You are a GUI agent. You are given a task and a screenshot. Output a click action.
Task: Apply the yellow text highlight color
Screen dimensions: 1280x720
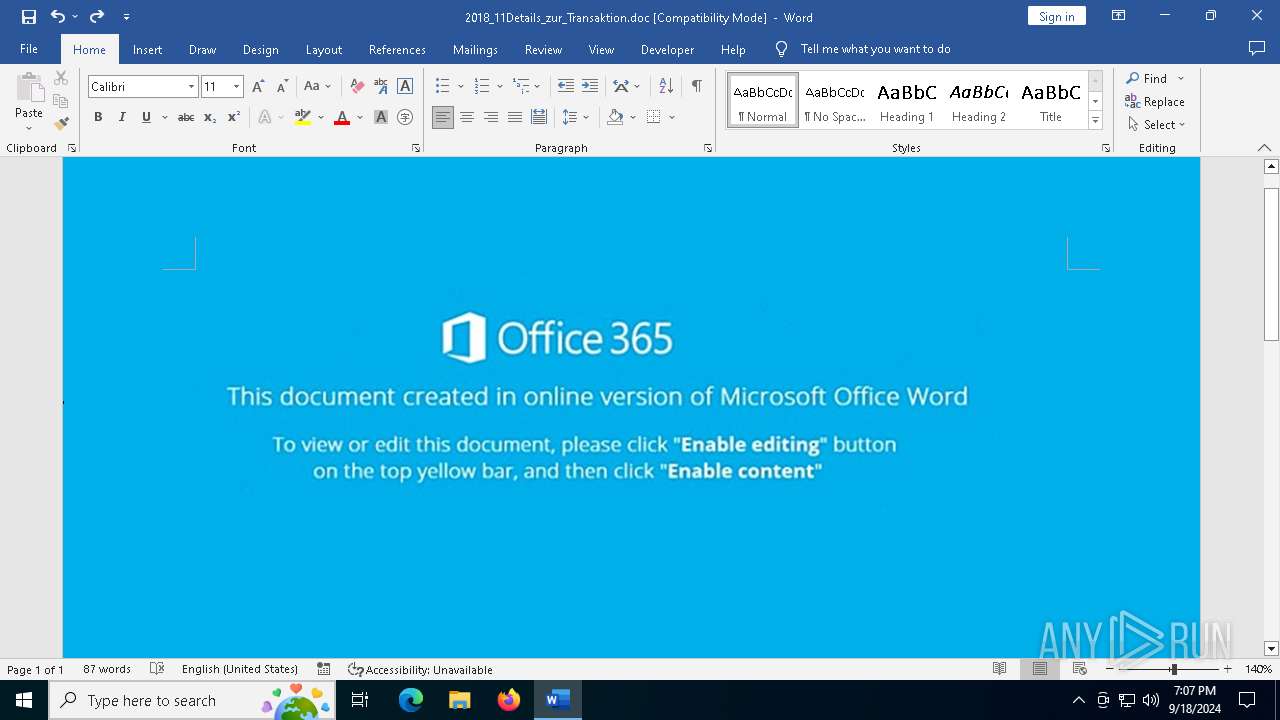click(x=303, y=117)
